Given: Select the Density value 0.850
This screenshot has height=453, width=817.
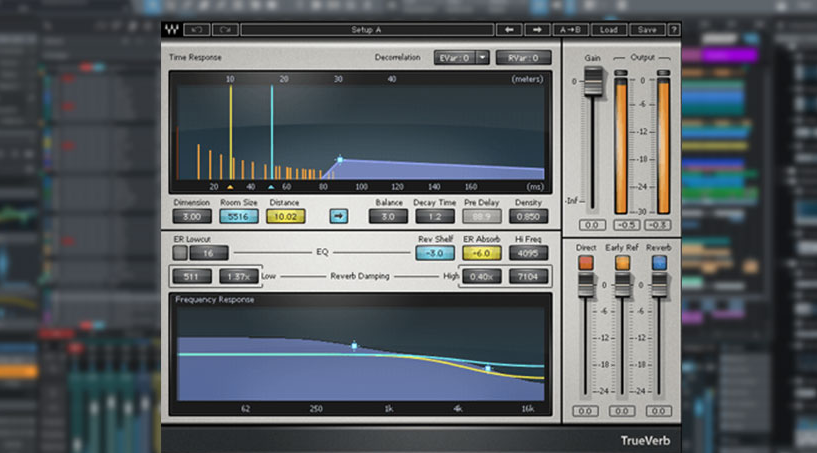Looking at the screenshot, I should pyautogui.click(x=528, y=216).
